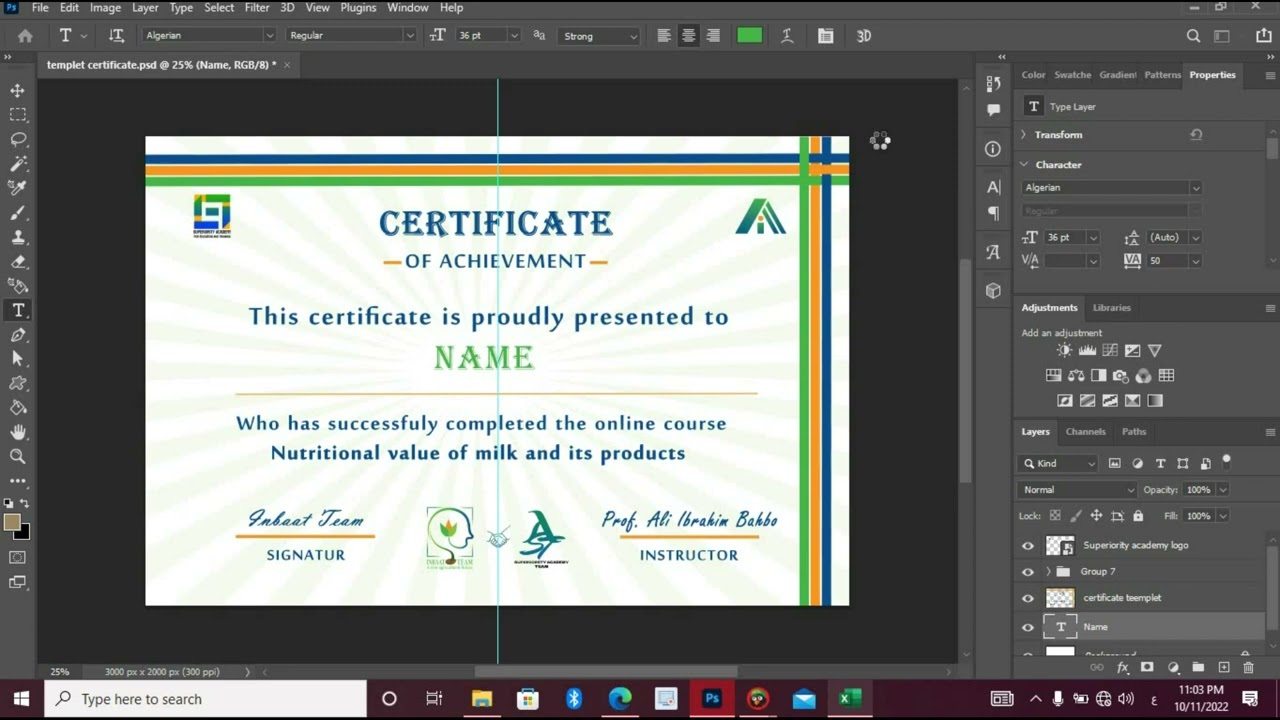Hide the certificate teemplet layer
The width and height of the screenshot is (1280, 720).
point(1028,597)
